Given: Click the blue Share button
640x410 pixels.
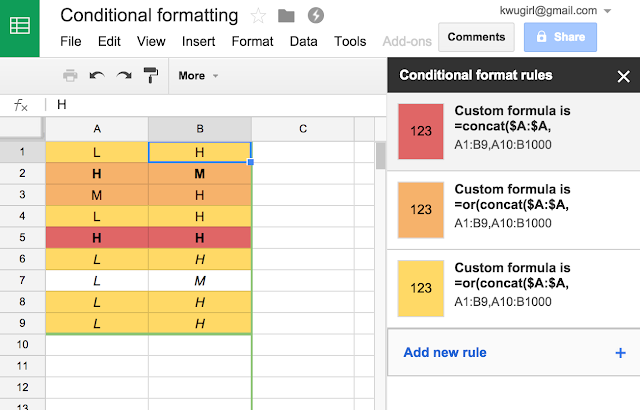Looking at the screenshot, I should point(559,37).
